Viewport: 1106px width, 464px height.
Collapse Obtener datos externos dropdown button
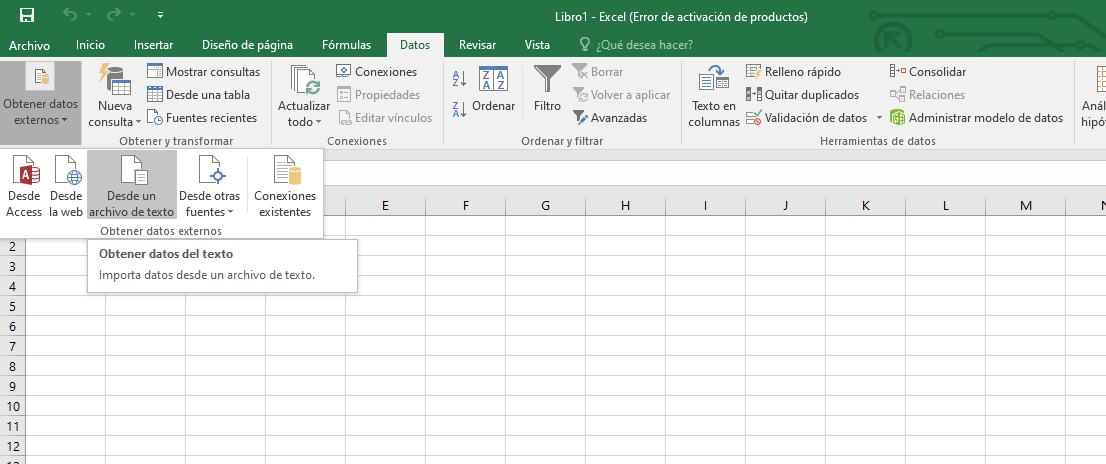tap(41, 103)
